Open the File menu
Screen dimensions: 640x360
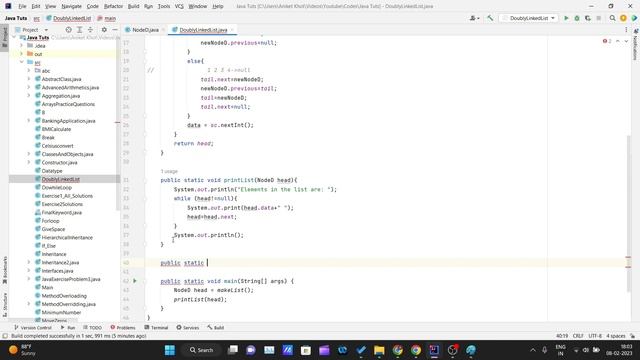22,6
